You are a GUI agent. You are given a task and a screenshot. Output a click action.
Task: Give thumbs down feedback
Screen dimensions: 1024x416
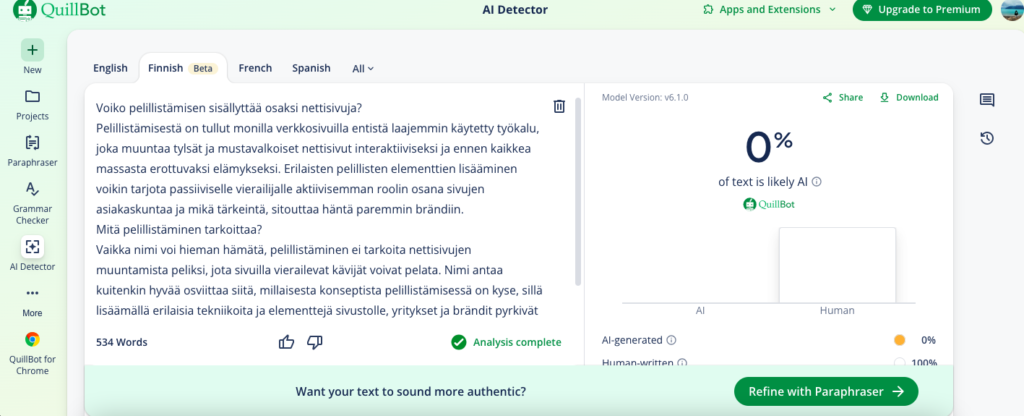pos(315,342)
